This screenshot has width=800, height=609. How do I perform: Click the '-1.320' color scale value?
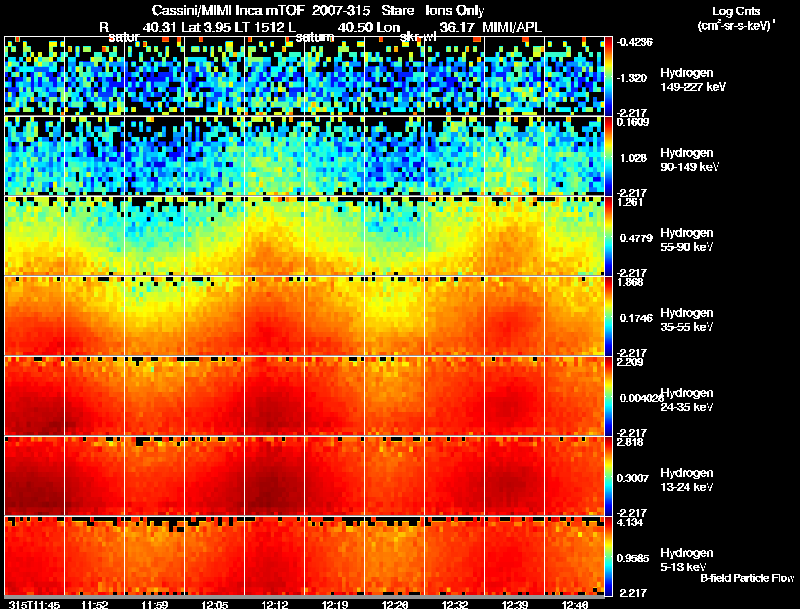(632, 78)
